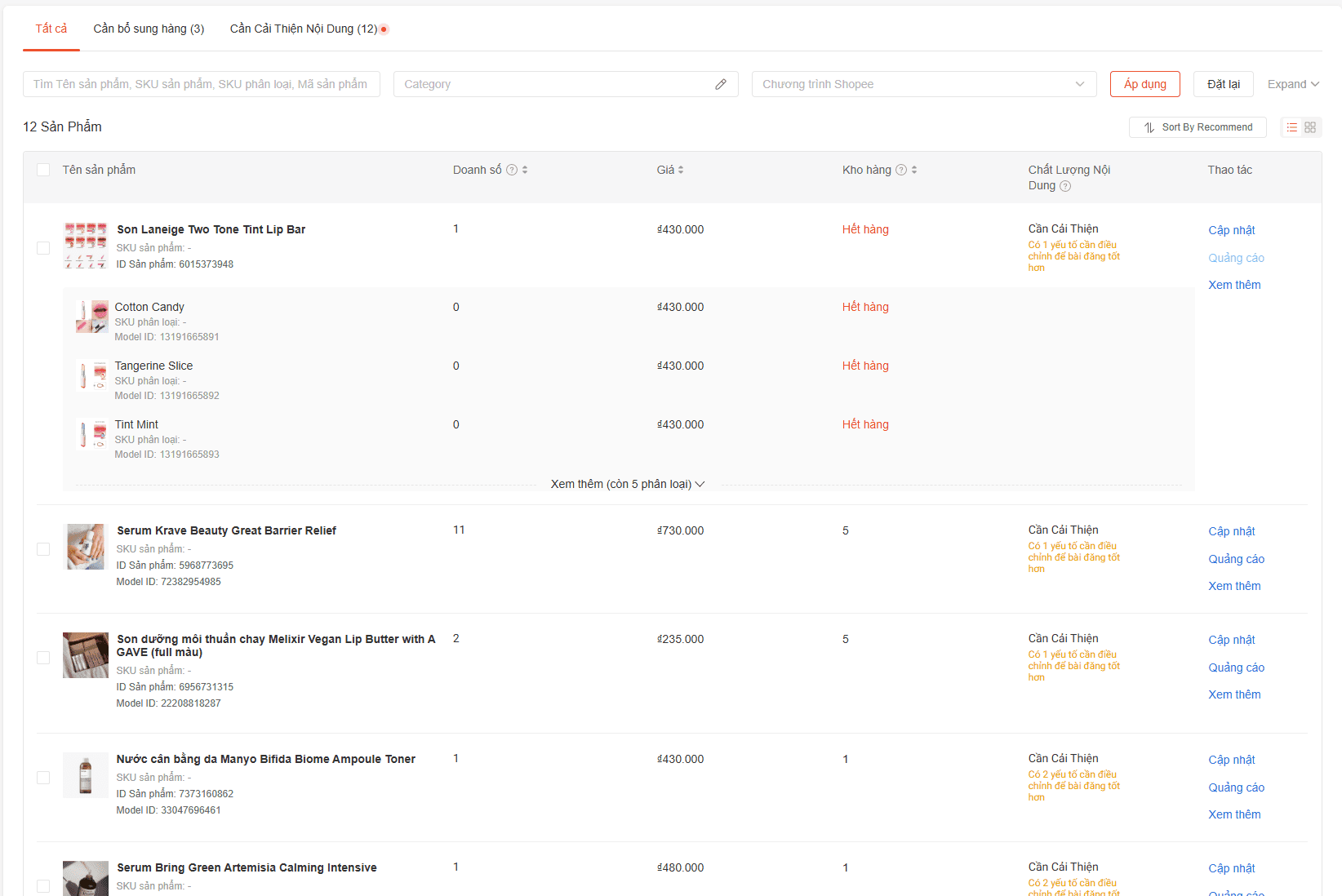
Task: Focus the product name search field
Action: (202, 84)
